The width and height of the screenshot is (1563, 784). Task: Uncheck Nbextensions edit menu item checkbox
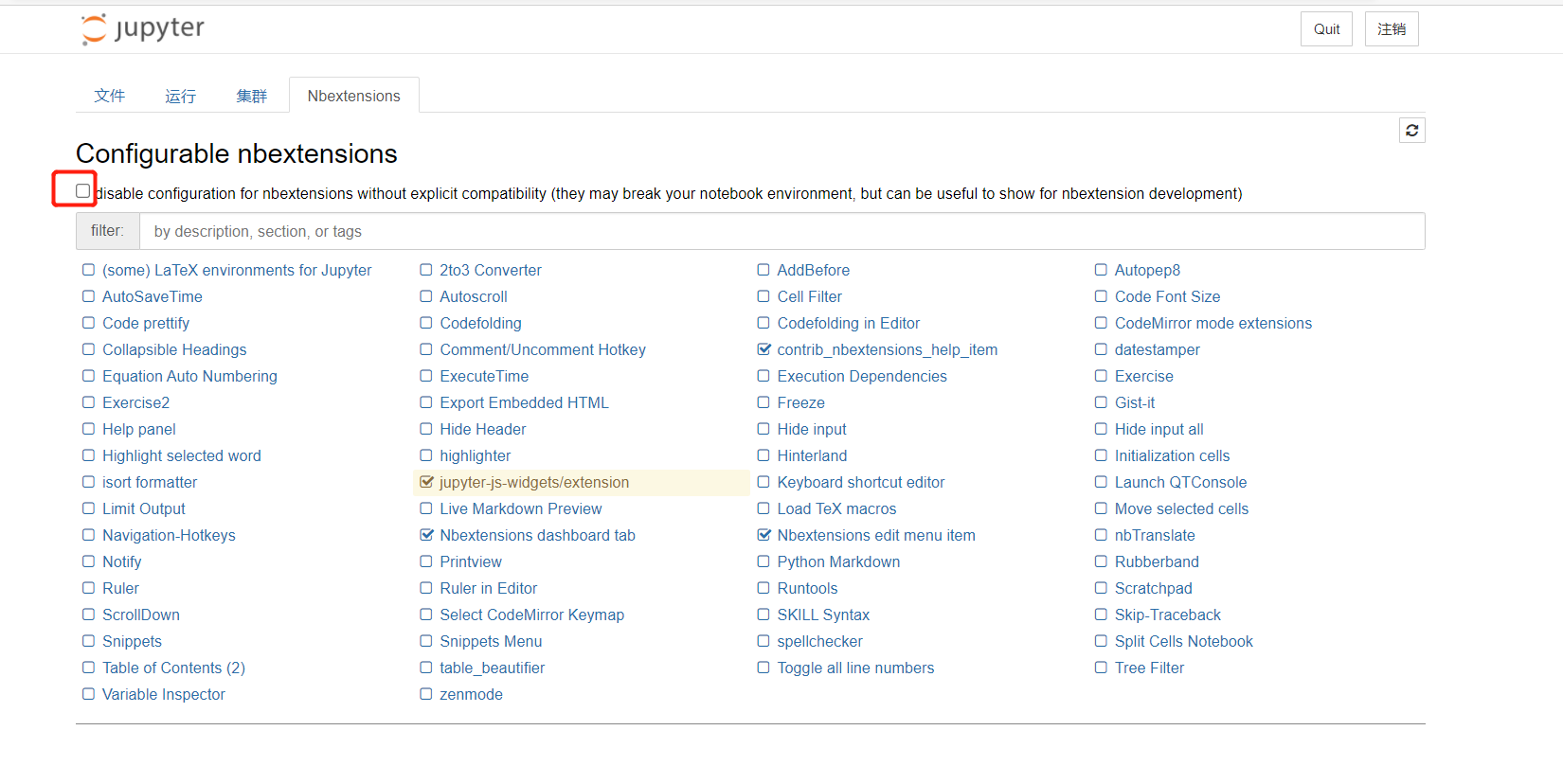(764, 535)
